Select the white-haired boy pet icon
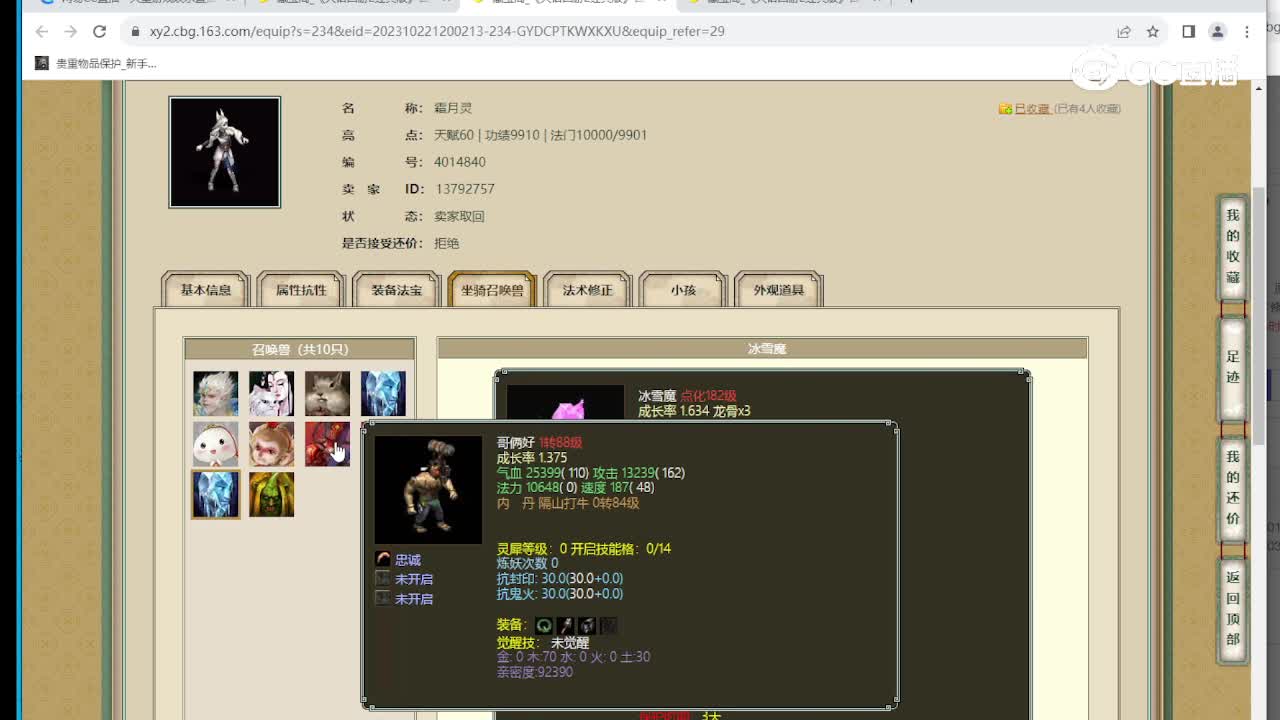This screenshot has height=720, width=1280. pos(216,394)
